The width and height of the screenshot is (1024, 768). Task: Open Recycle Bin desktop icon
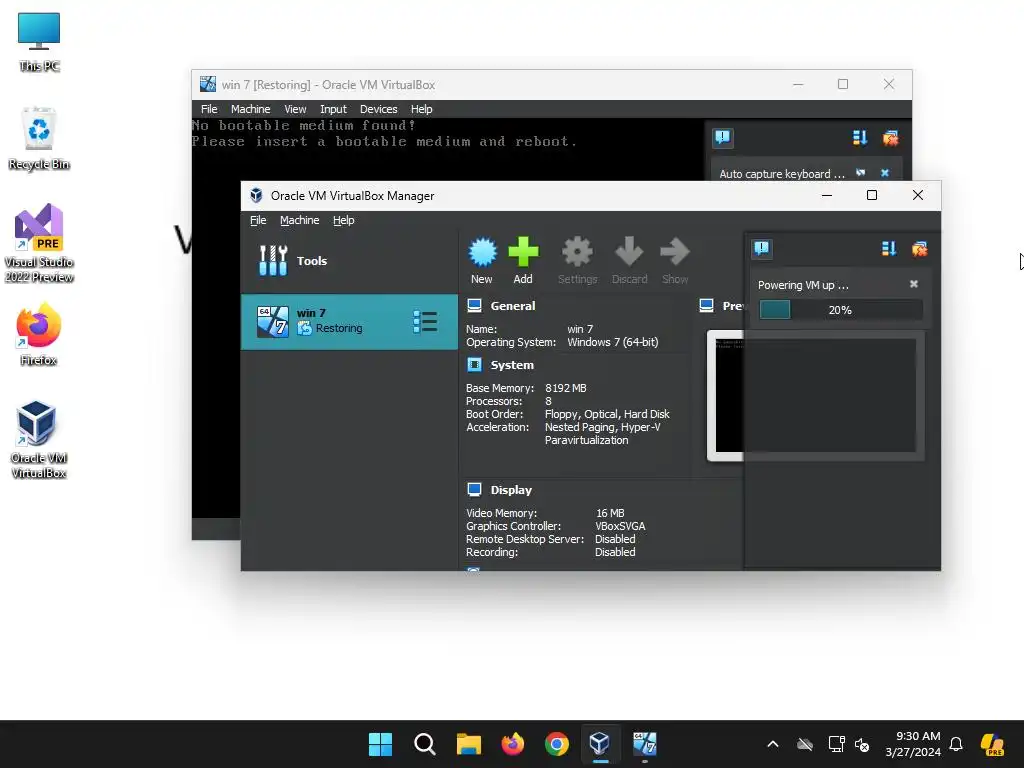pos(39,138)
